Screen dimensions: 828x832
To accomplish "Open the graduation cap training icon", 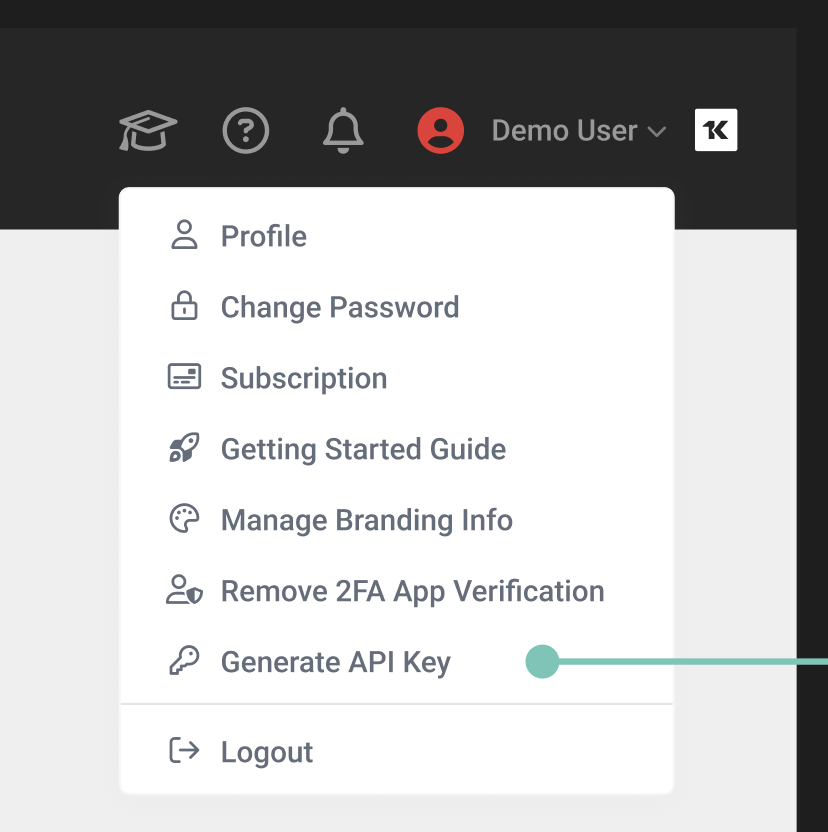I will point(148,131).
